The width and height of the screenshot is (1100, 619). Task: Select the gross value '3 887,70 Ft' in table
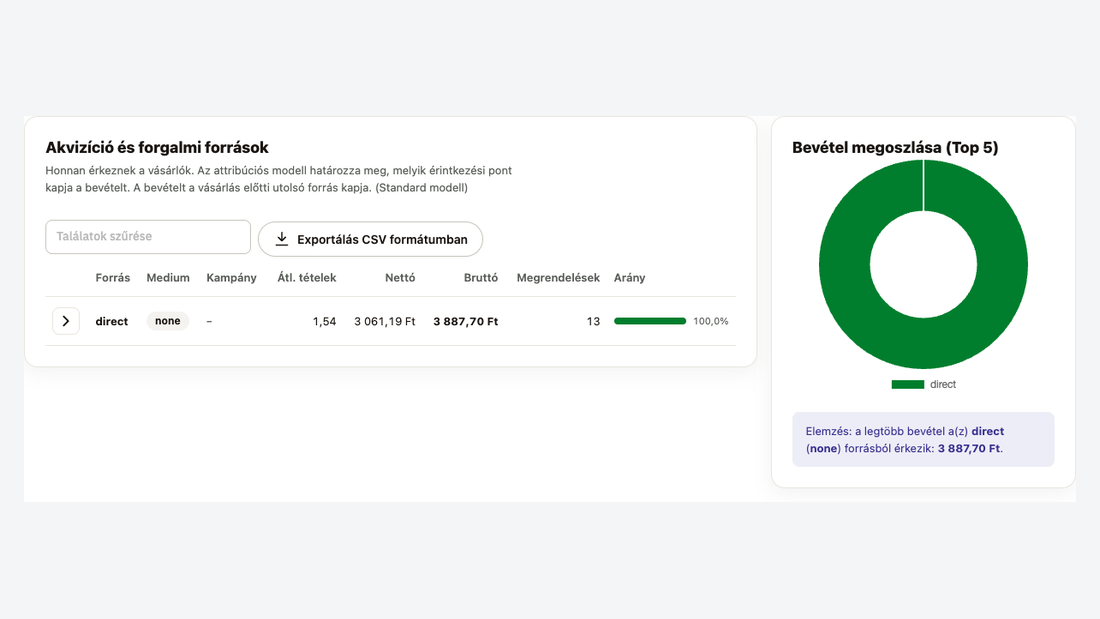(466, 321)
